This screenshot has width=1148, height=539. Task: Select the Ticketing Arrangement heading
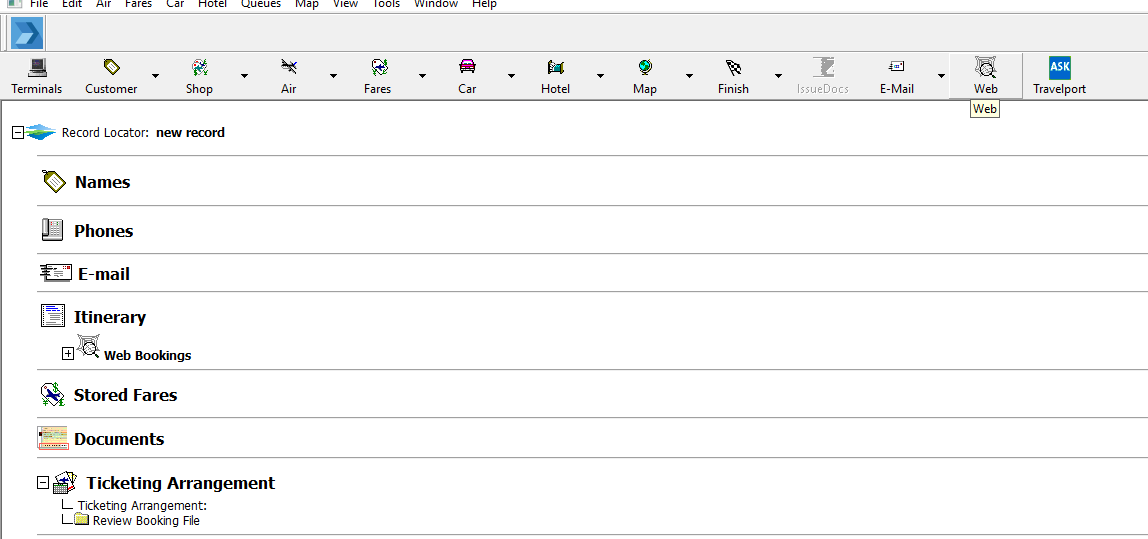pyautogui.click(x=181, y=483)
